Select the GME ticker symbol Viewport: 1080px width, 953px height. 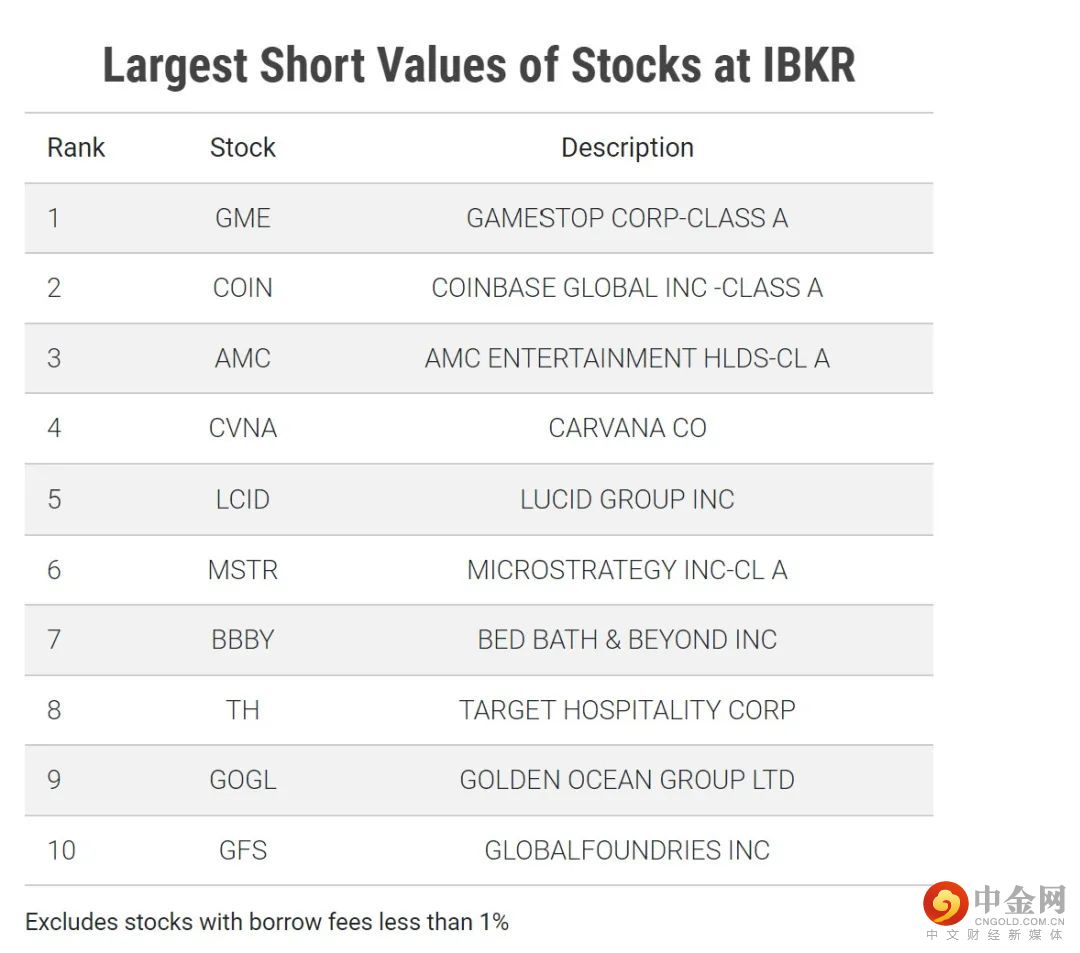pos(243,218)
